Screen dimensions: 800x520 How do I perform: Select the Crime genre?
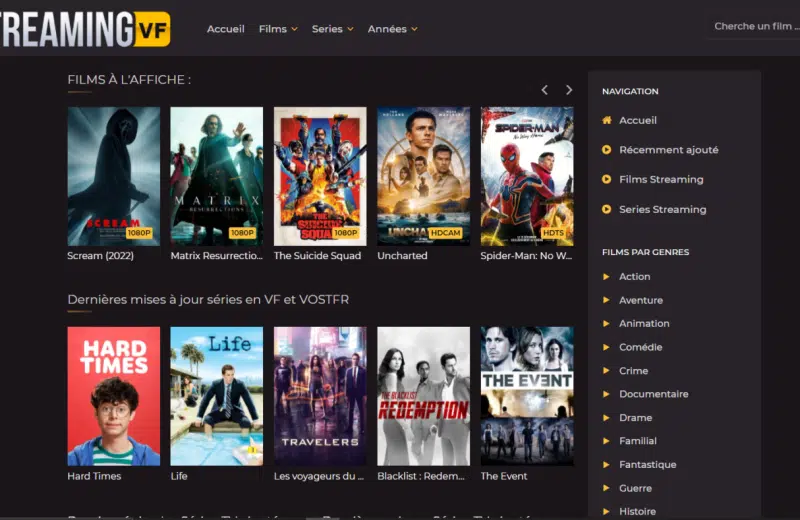(x=634, y=370)
